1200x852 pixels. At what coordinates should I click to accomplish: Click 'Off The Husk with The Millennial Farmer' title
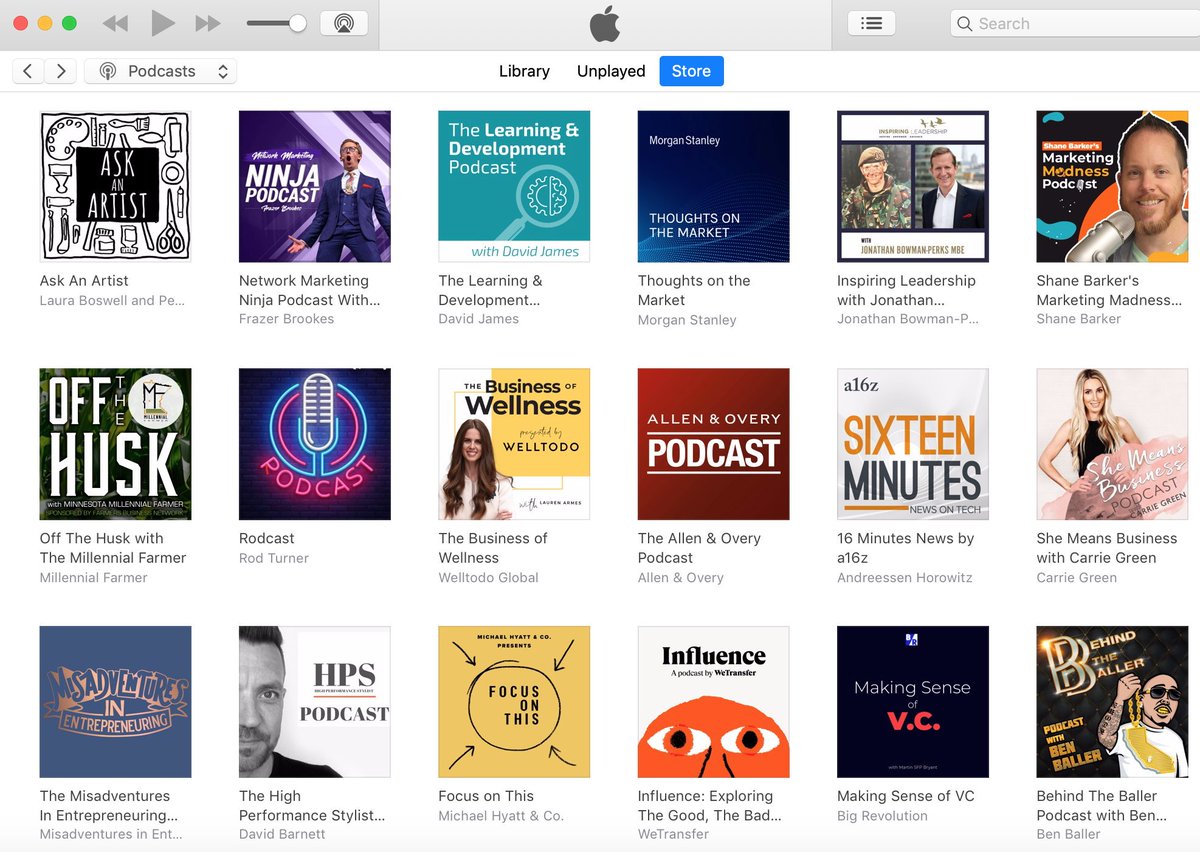coord(113,548)
